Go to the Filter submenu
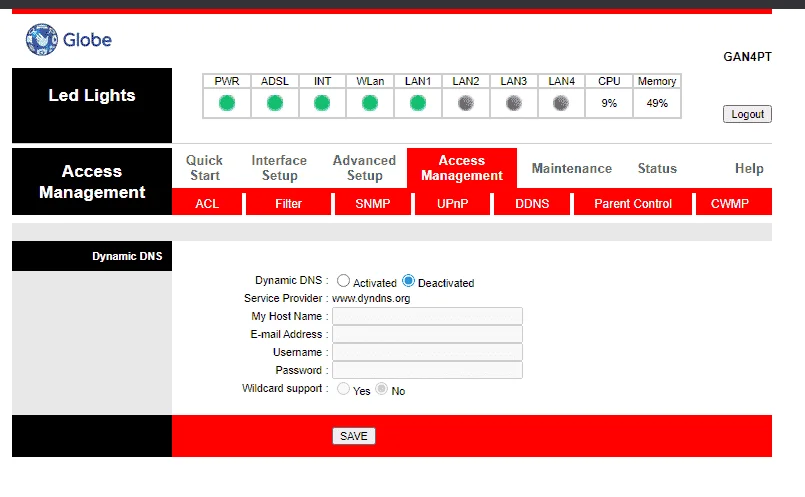This screenshot has width=805, height=497. pyautogui.click(x=289, y=204)
